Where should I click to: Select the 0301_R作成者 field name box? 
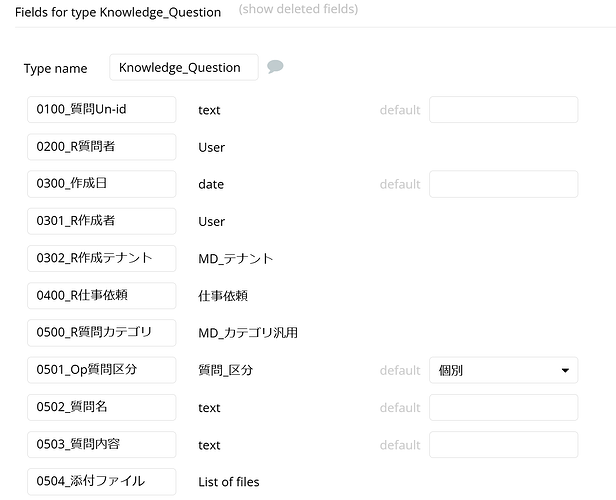(101, 221)
